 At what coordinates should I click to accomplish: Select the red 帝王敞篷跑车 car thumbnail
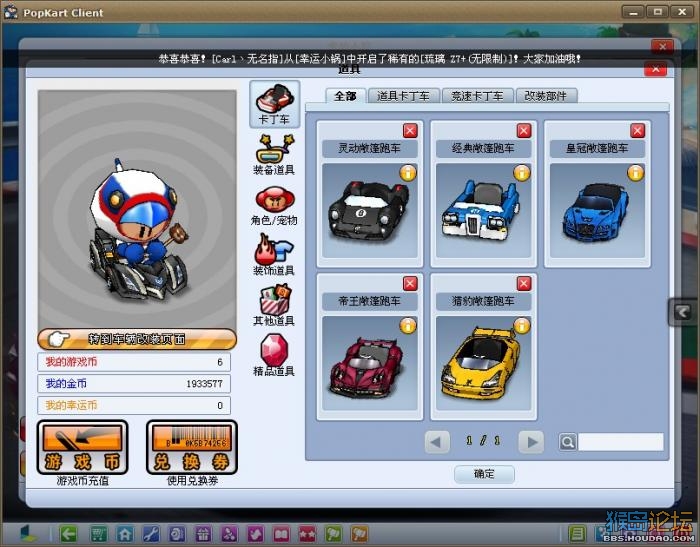click(x=369, y=363)
